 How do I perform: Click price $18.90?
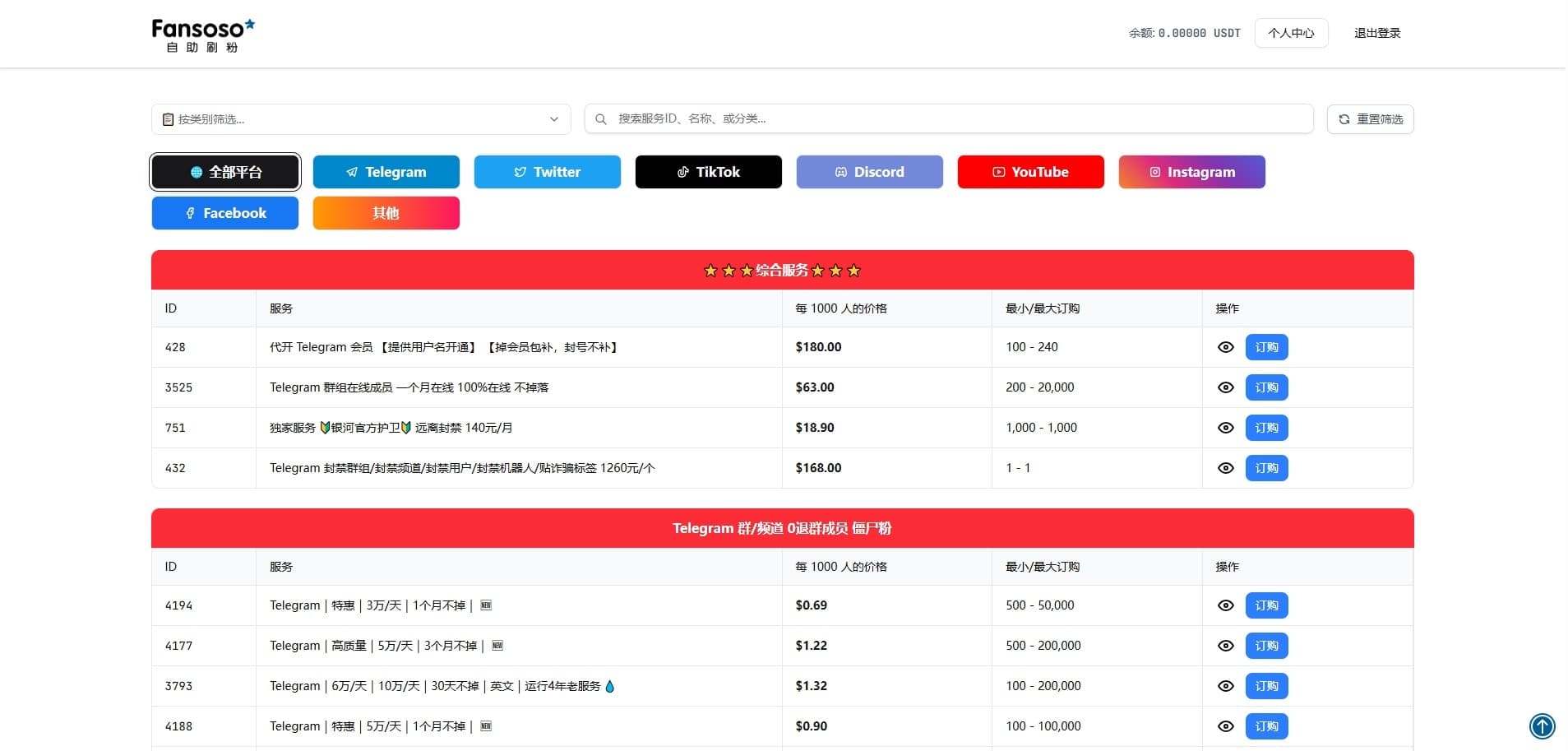pos(815,428)
